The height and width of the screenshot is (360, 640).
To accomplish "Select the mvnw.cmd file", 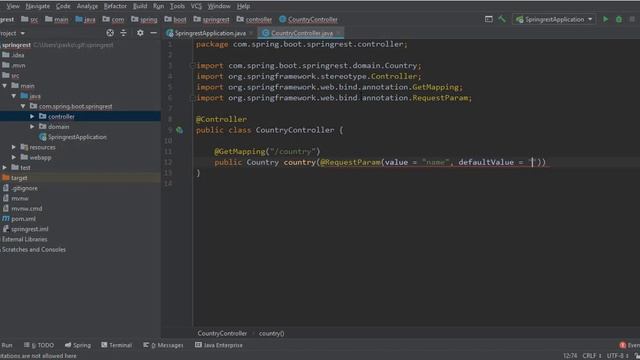I will pos(22,209).
